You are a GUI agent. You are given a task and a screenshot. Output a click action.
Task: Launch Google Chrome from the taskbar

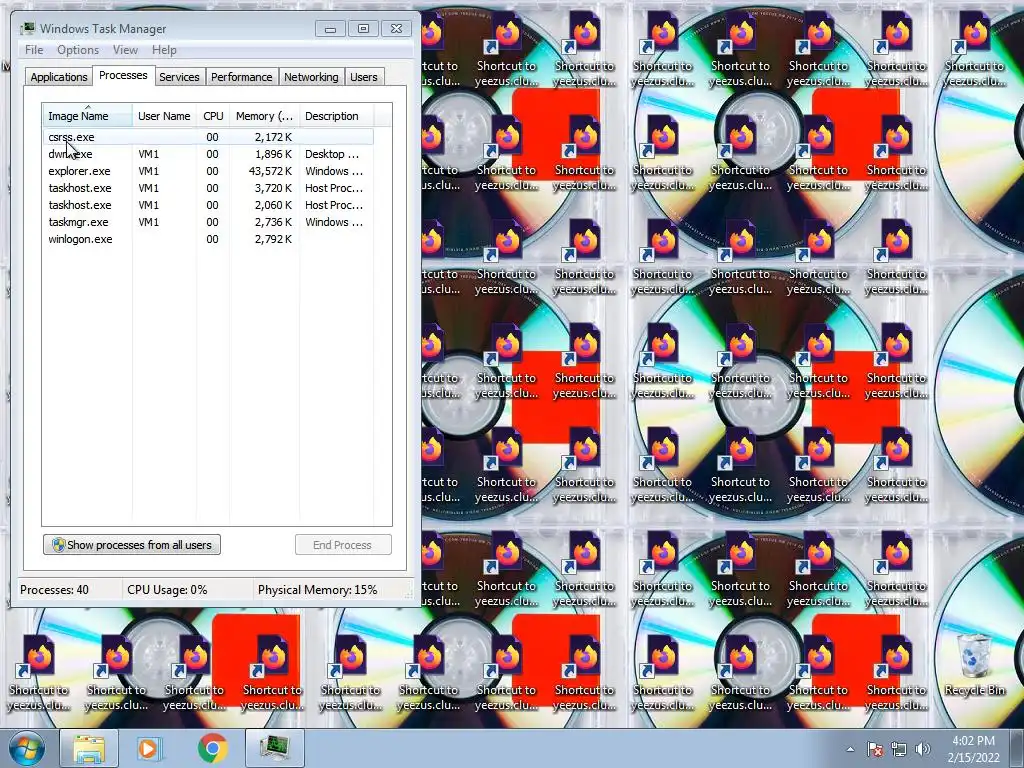point(213,748)
